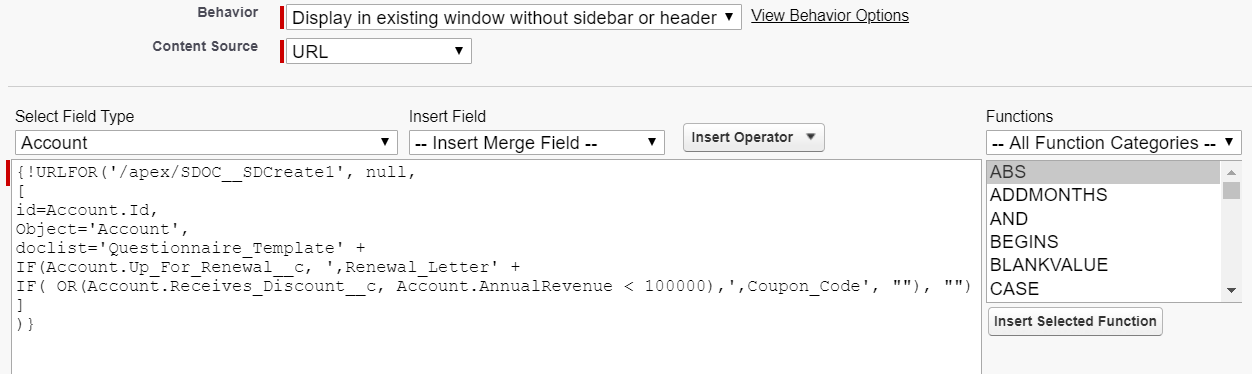Select ADDMONTHS in the functions list
This screenshot has width=1252, height=374.
(x=1103, y=195)
